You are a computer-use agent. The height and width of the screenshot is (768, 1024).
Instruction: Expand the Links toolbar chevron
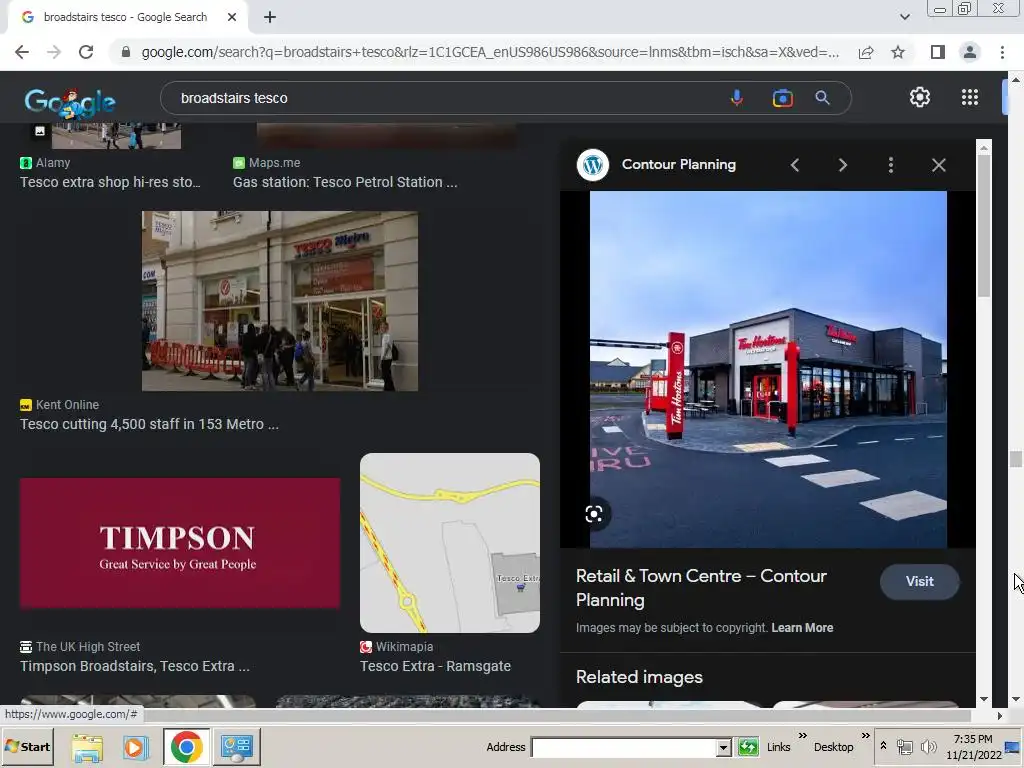point(803,736)
